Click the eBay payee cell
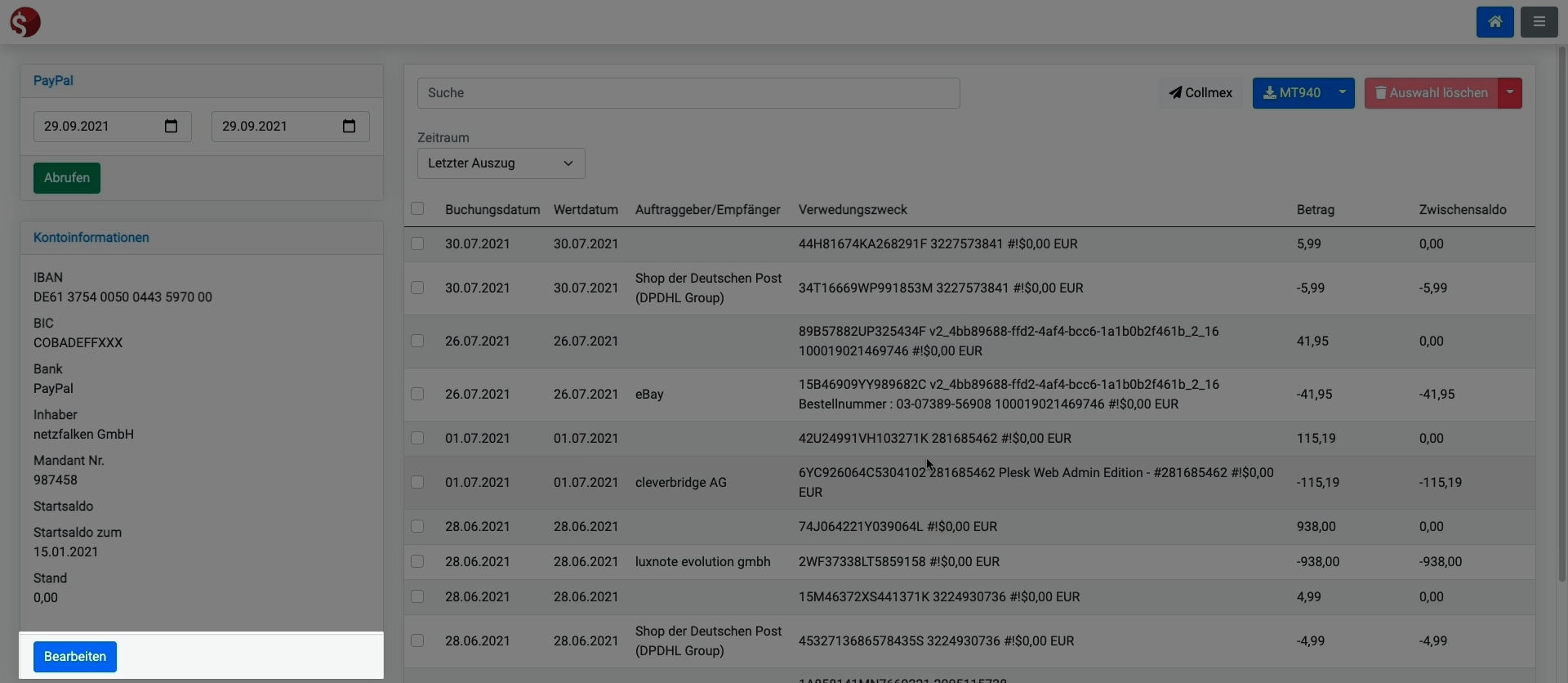Image resolution: width=1568 pixels, height=683 pixels. pyautogui.click(x=649, y=394)
